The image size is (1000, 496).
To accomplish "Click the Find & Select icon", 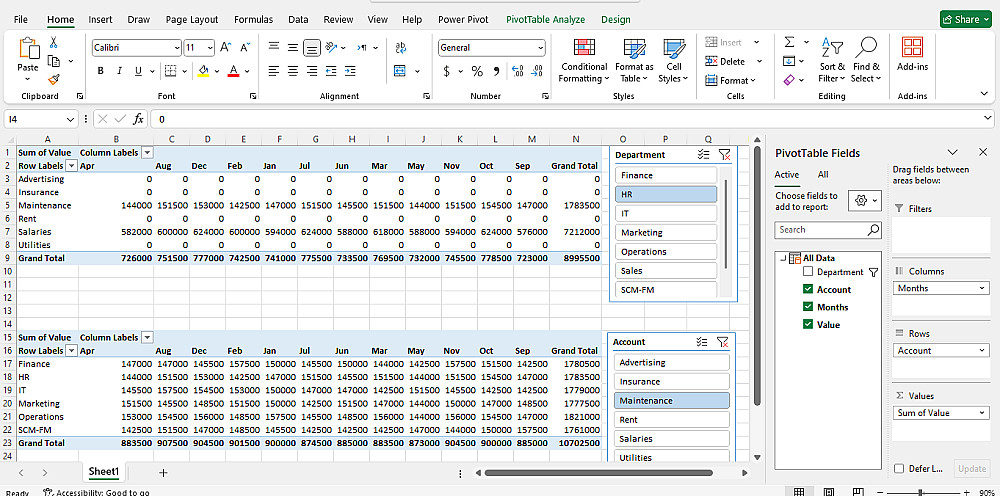I will [x=866, y=60].
